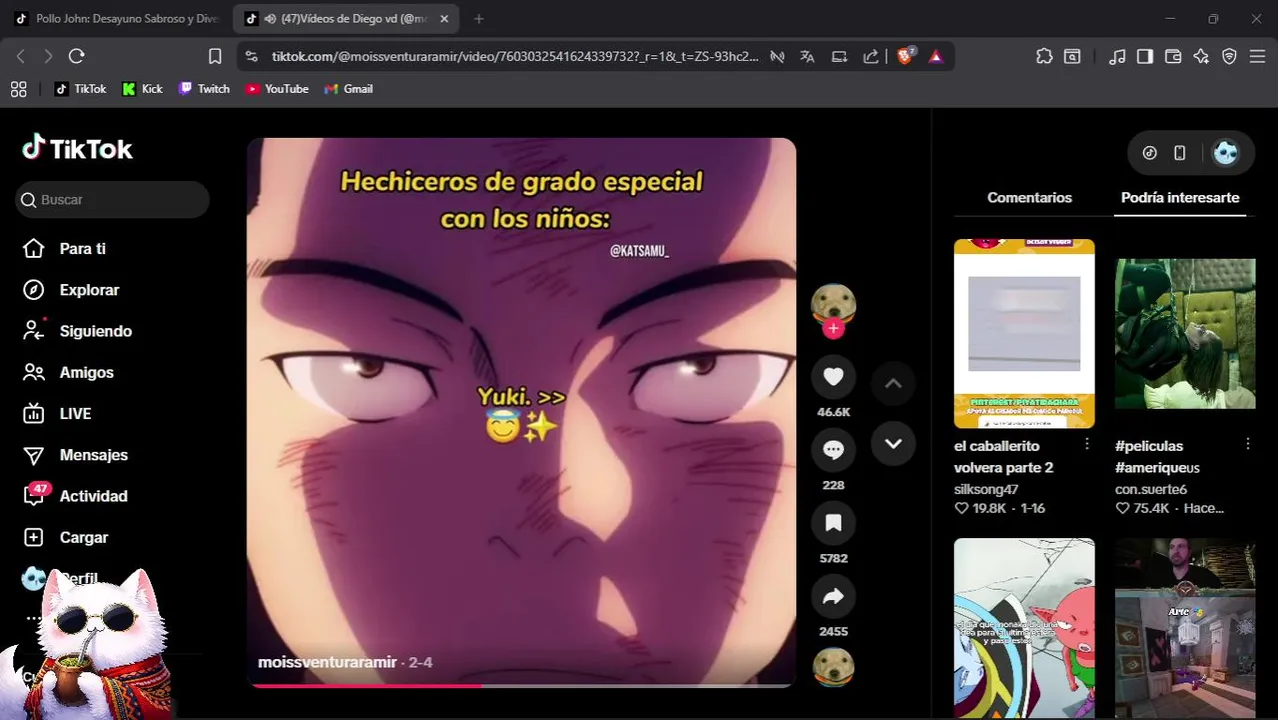Go back in browser history

(20, 57)
